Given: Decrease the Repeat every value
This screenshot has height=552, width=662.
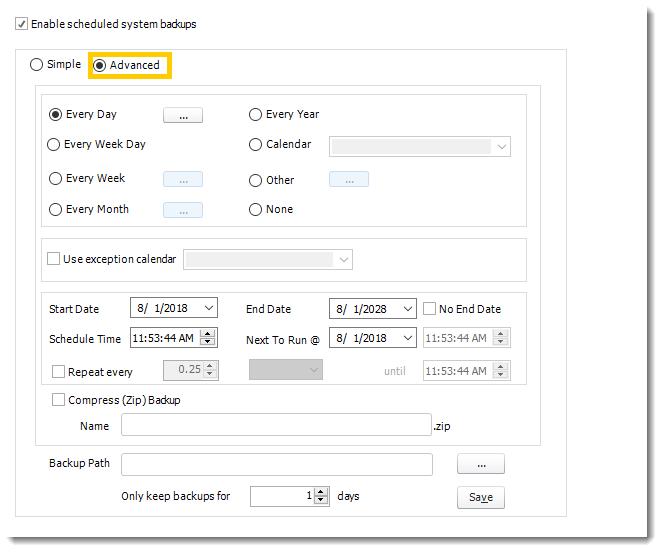Looking at the screenshot, I should tap(210, 374).
